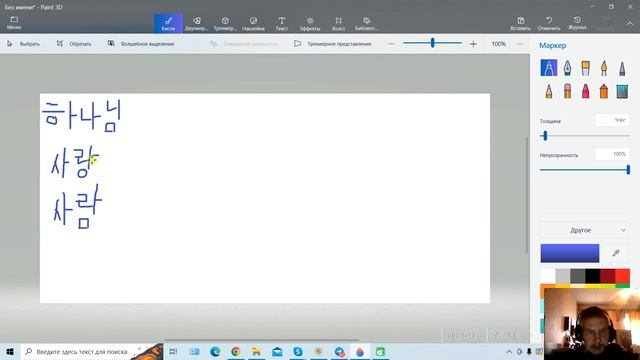The height and width of the screenshot is (360, 640).
Task: Choose the bright red palette color
Action: click(622, 276)
